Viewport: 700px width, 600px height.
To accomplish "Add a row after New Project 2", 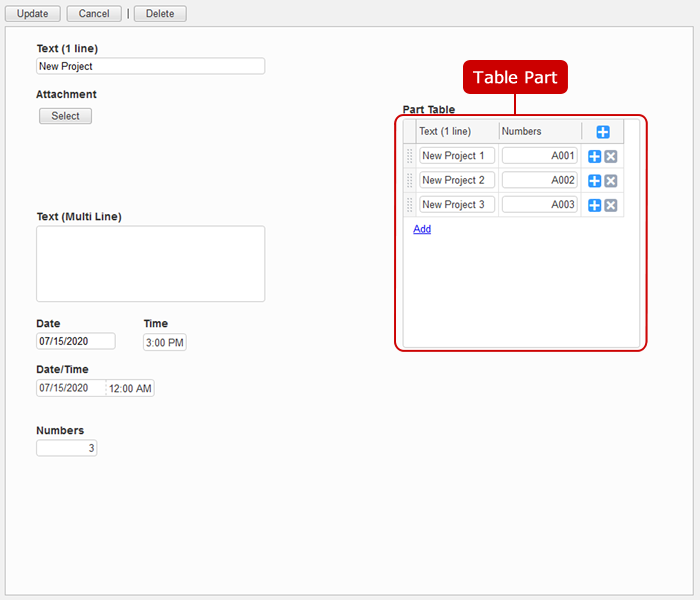I will pyautogui.click(x=594, y=181).
